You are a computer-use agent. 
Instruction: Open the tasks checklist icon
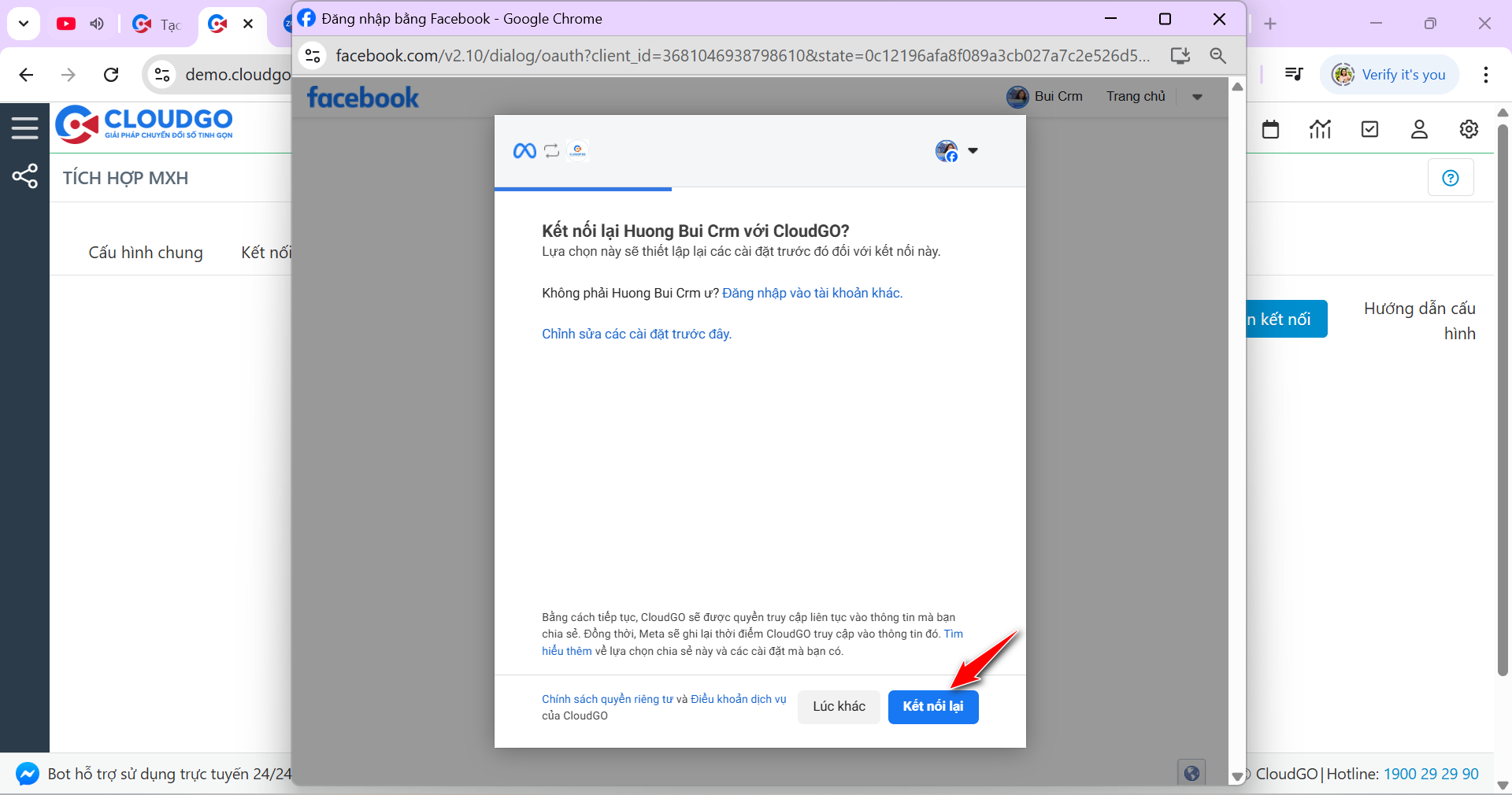click(x=1369, y=129)
